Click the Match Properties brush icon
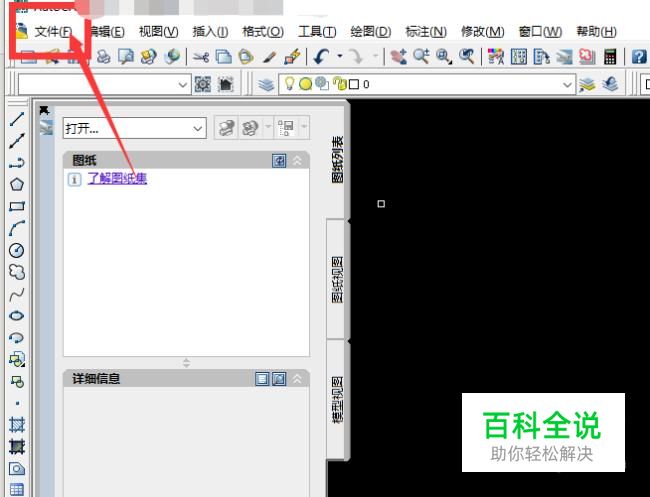 coord(269,57)
